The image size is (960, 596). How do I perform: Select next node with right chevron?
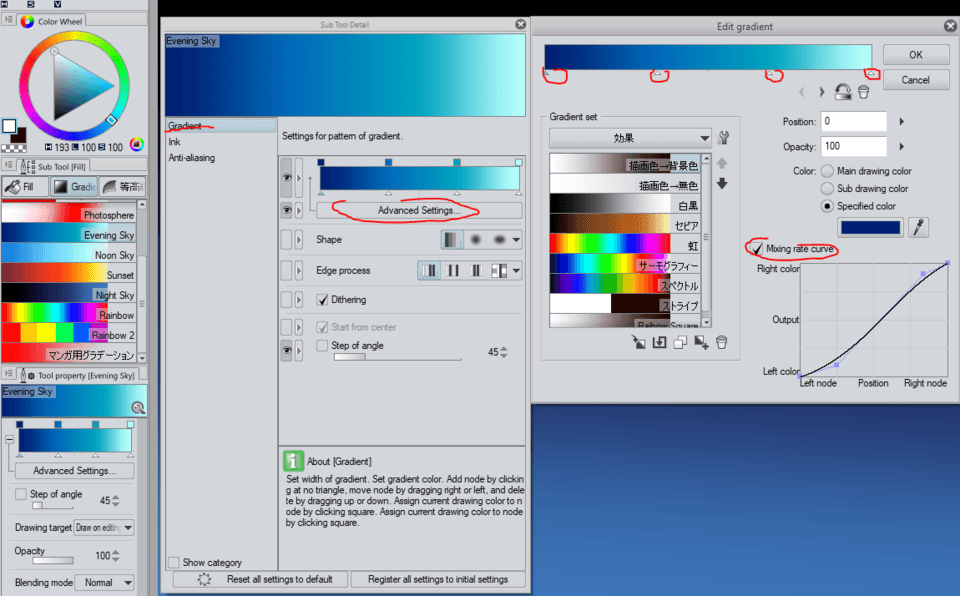point(822,92)
